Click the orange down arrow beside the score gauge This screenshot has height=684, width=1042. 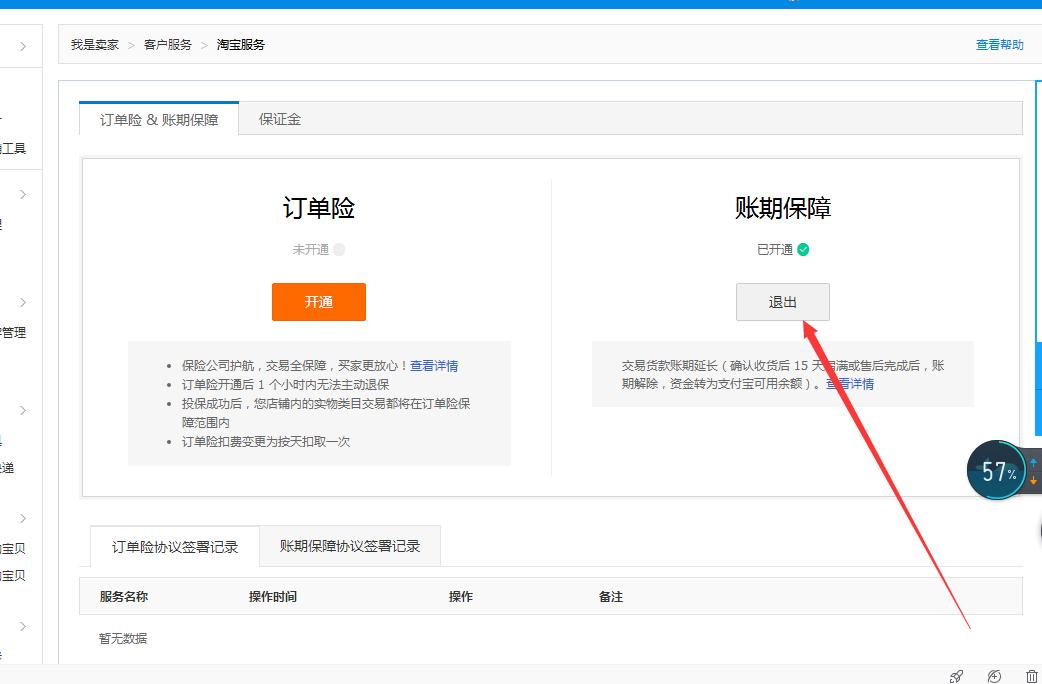click(1031, 481)
